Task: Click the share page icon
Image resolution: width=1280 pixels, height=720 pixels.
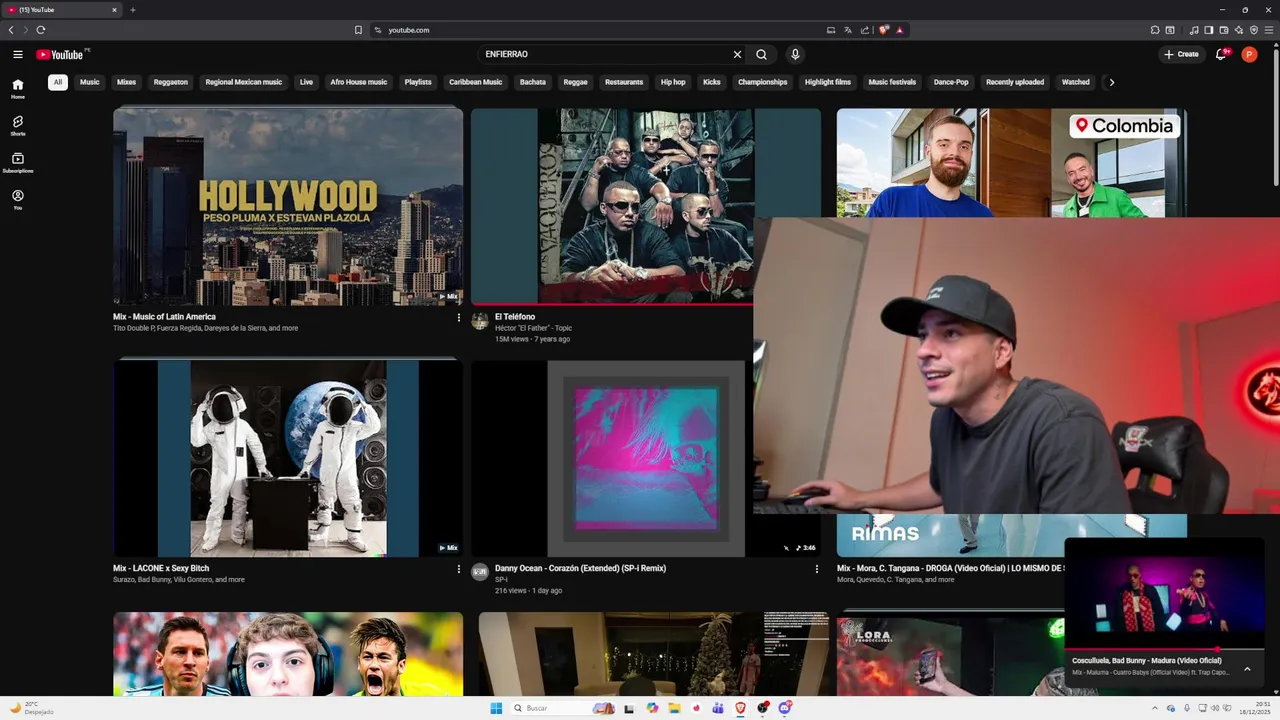Action: (865, 30)
